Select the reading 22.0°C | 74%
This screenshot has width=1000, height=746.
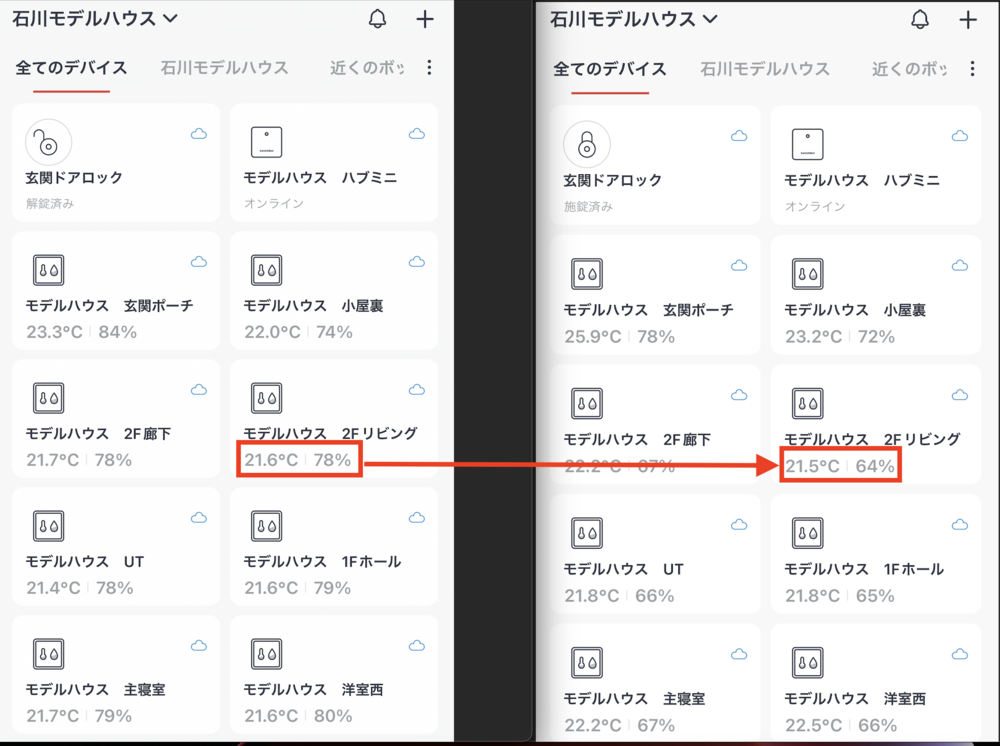[298, 332]
